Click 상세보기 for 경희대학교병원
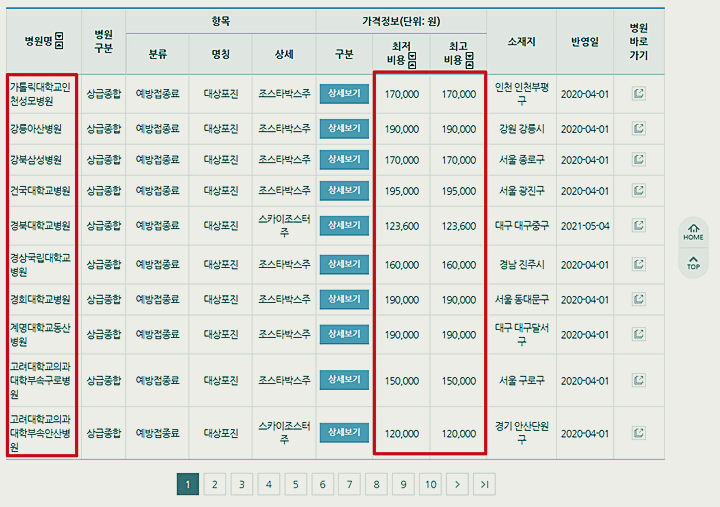The width and height of the screenshot is (720, 507). coord(344,299)
